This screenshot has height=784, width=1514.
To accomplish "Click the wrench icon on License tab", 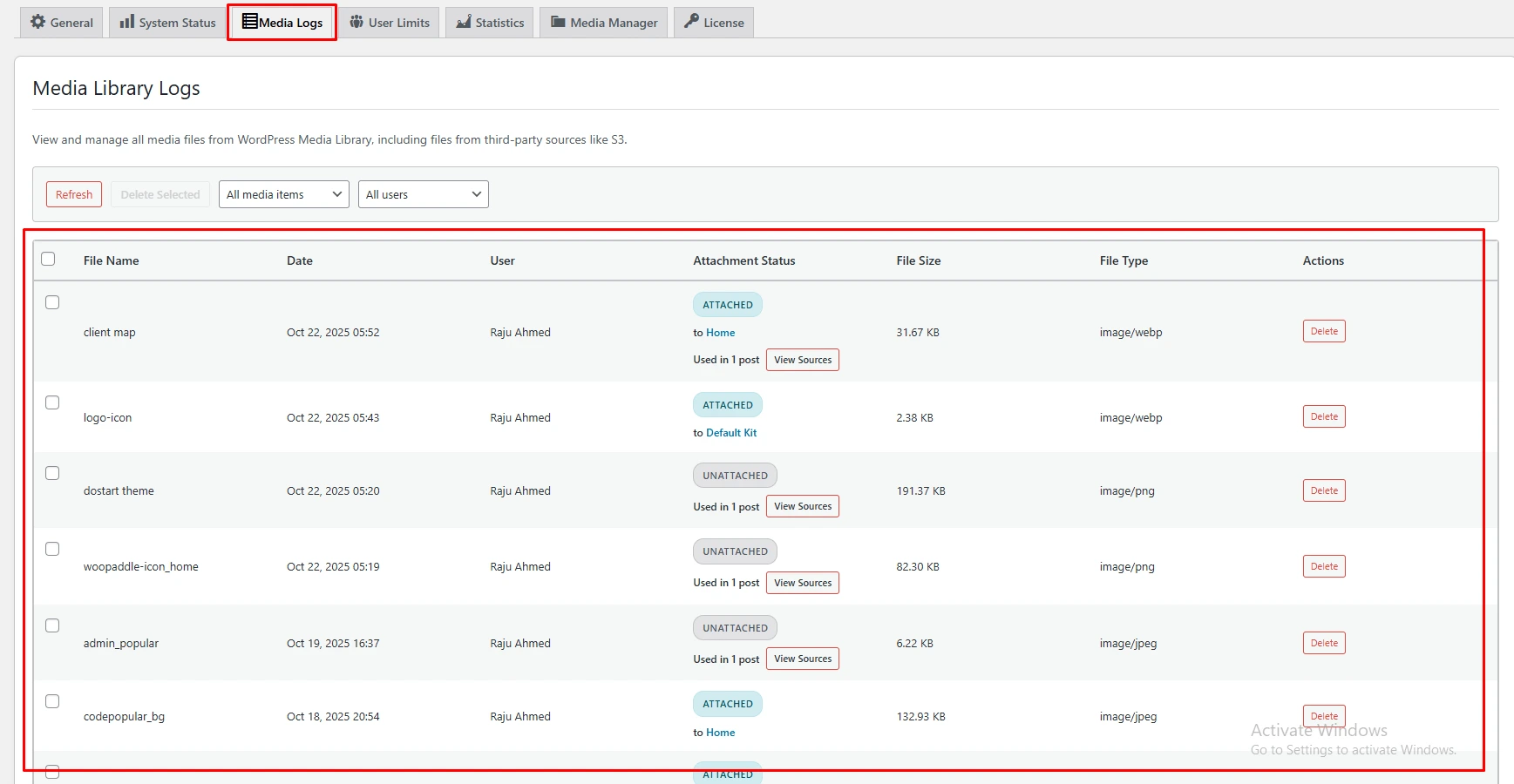I will [x=691, y=22].
